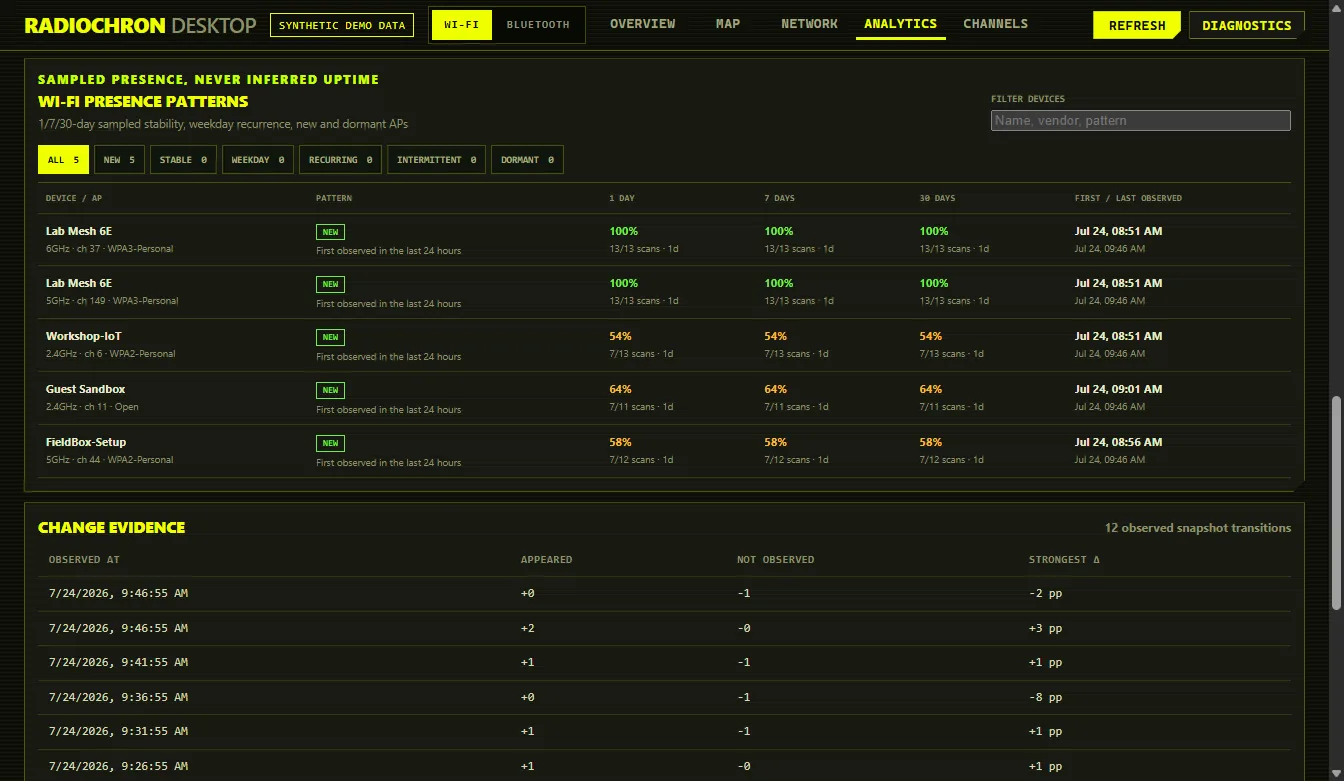Focus the Filter Devices input field
Viewport: 1344px width, 781px height.
[1140, 120]
